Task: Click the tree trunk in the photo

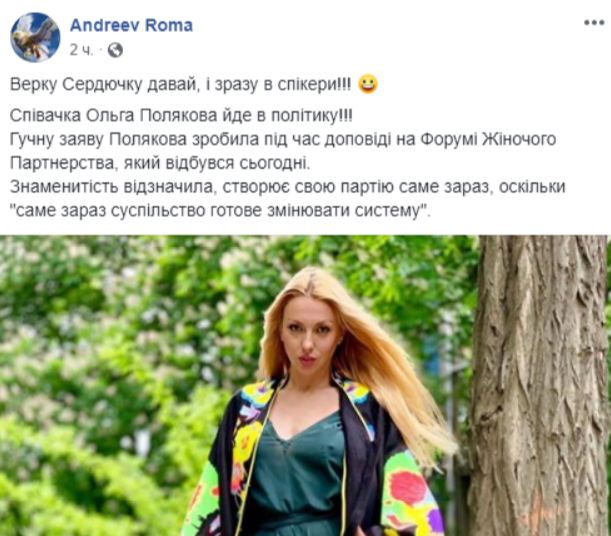Action: pos(538,385)
